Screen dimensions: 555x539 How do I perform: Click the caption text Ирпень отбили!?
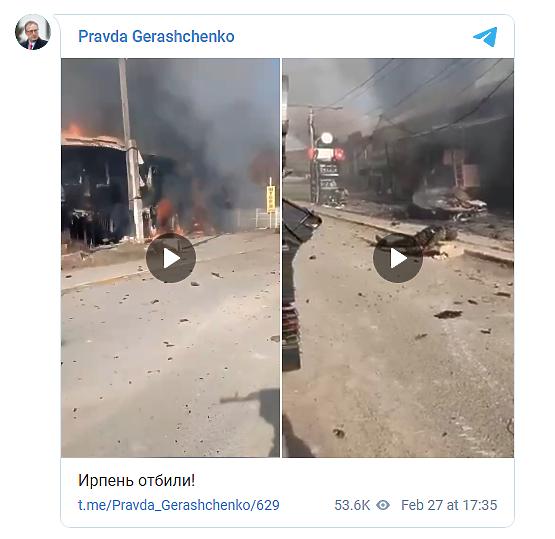pyautogui.click(x=136, y=481)
